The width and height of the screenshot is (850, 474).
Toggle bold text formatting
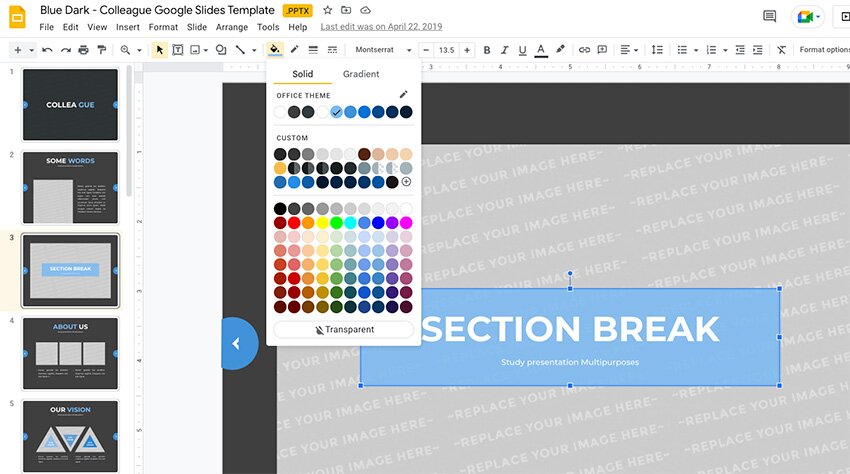[487, 49]
